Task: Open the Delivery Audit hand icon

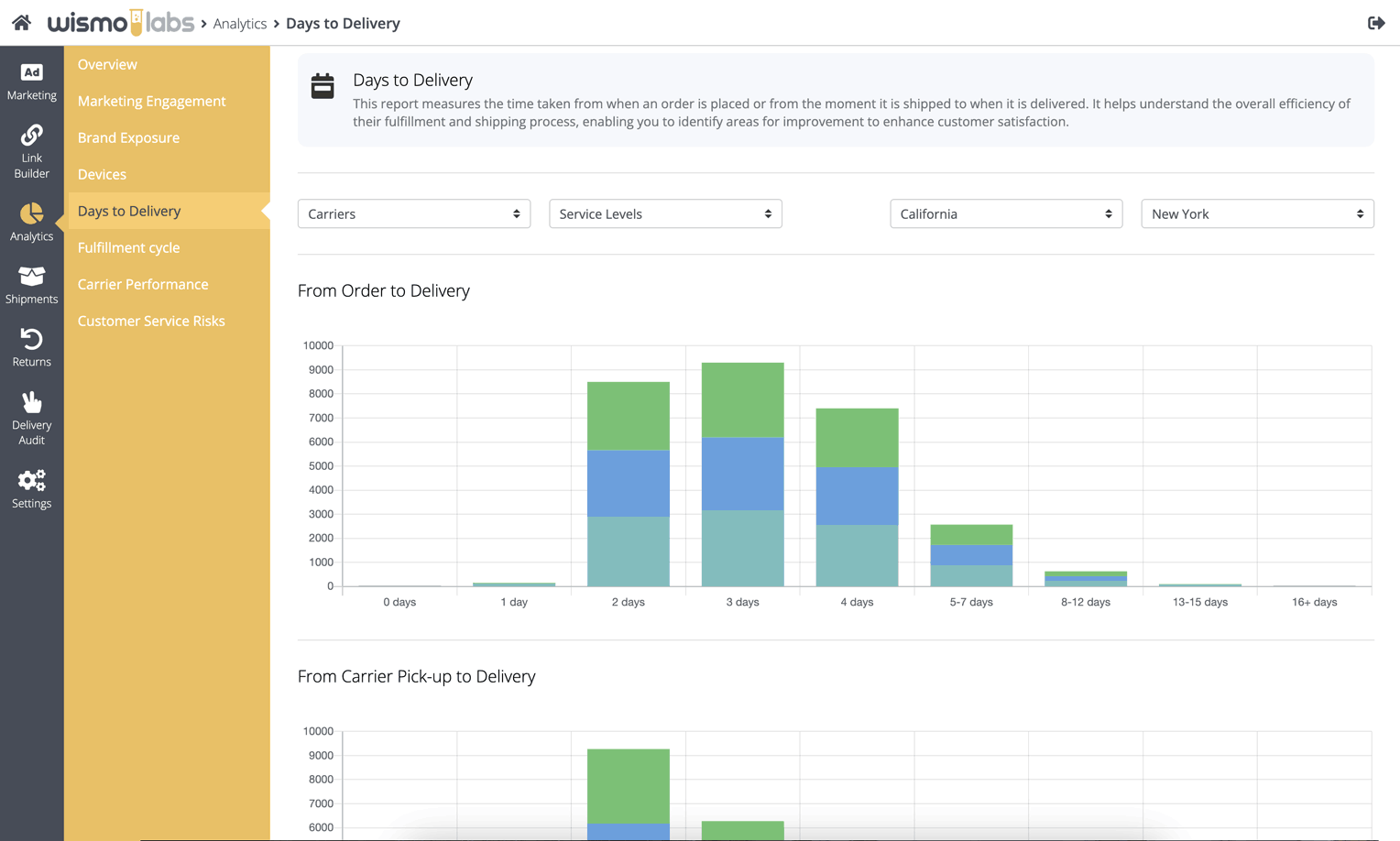Action: 32,402
